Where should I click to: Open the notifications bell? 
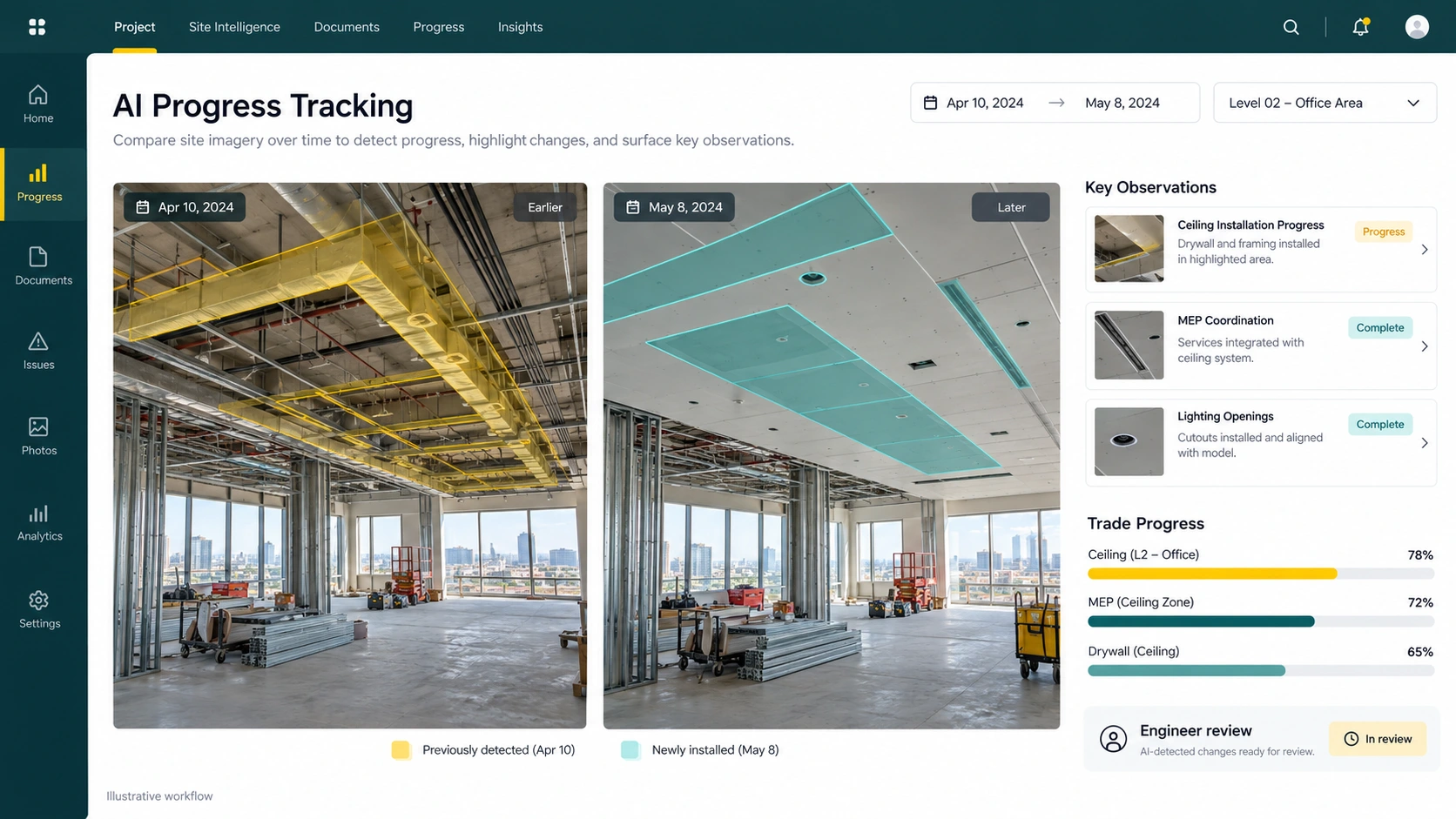tap(1360, 27)
